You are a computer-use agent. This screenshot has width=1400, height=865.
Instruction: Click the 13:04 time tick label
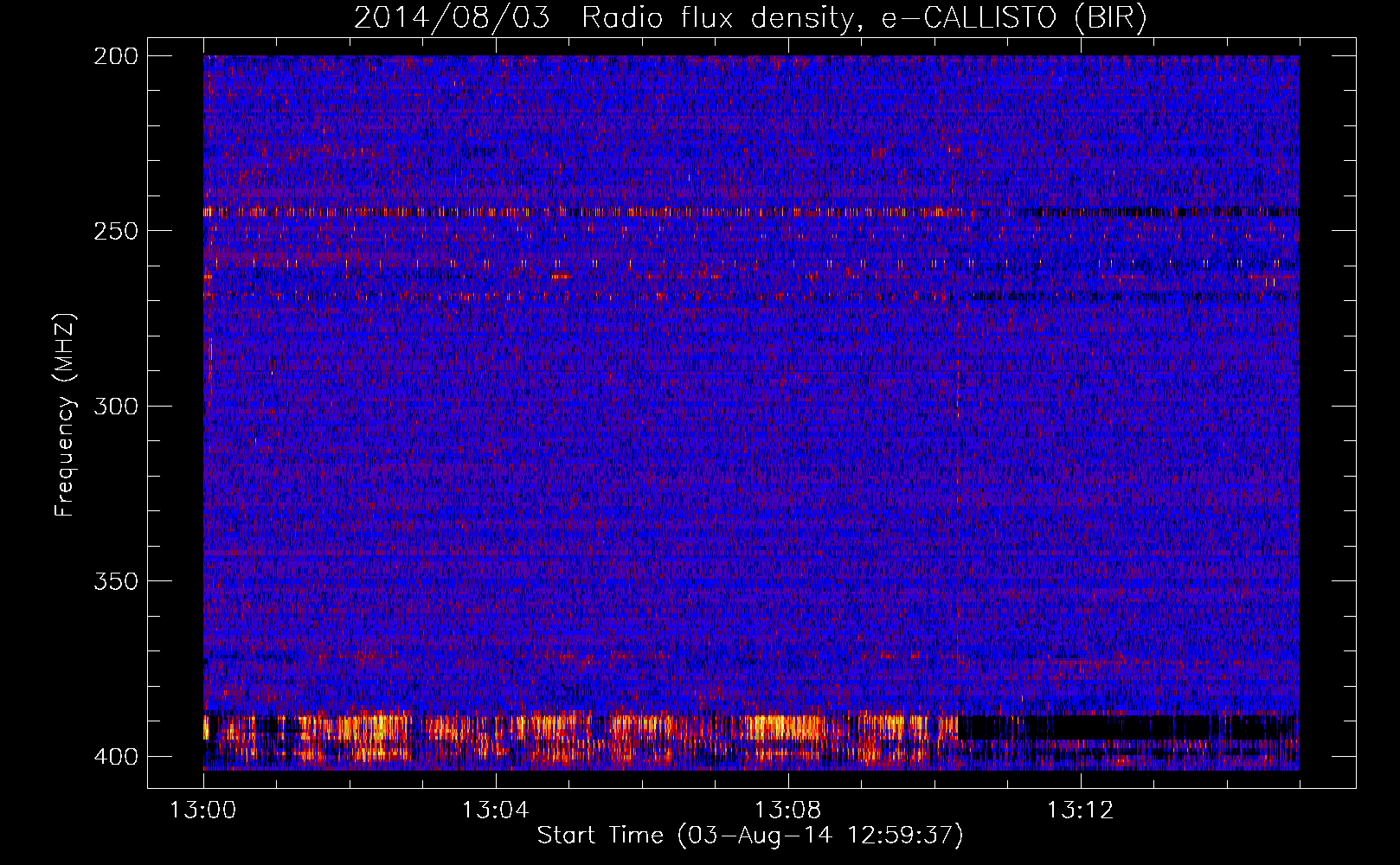pyautogui.click(x=495, y=811)
